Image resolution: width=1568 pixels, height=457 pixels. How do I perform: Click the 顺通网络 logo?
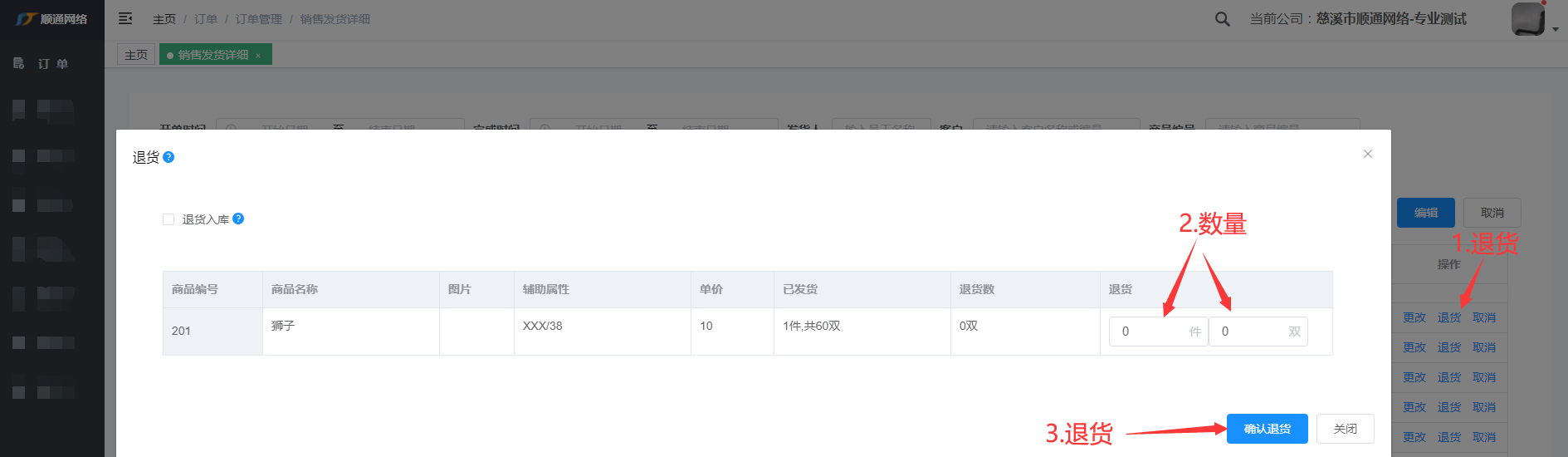click(x=51, y=19)
